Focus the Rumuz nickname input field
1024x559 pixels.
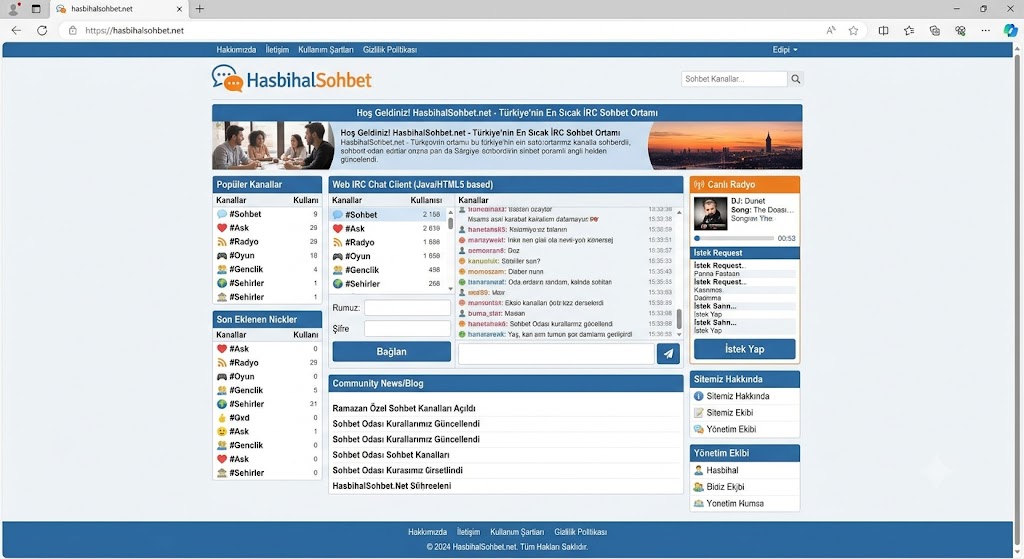pos(408,308)
